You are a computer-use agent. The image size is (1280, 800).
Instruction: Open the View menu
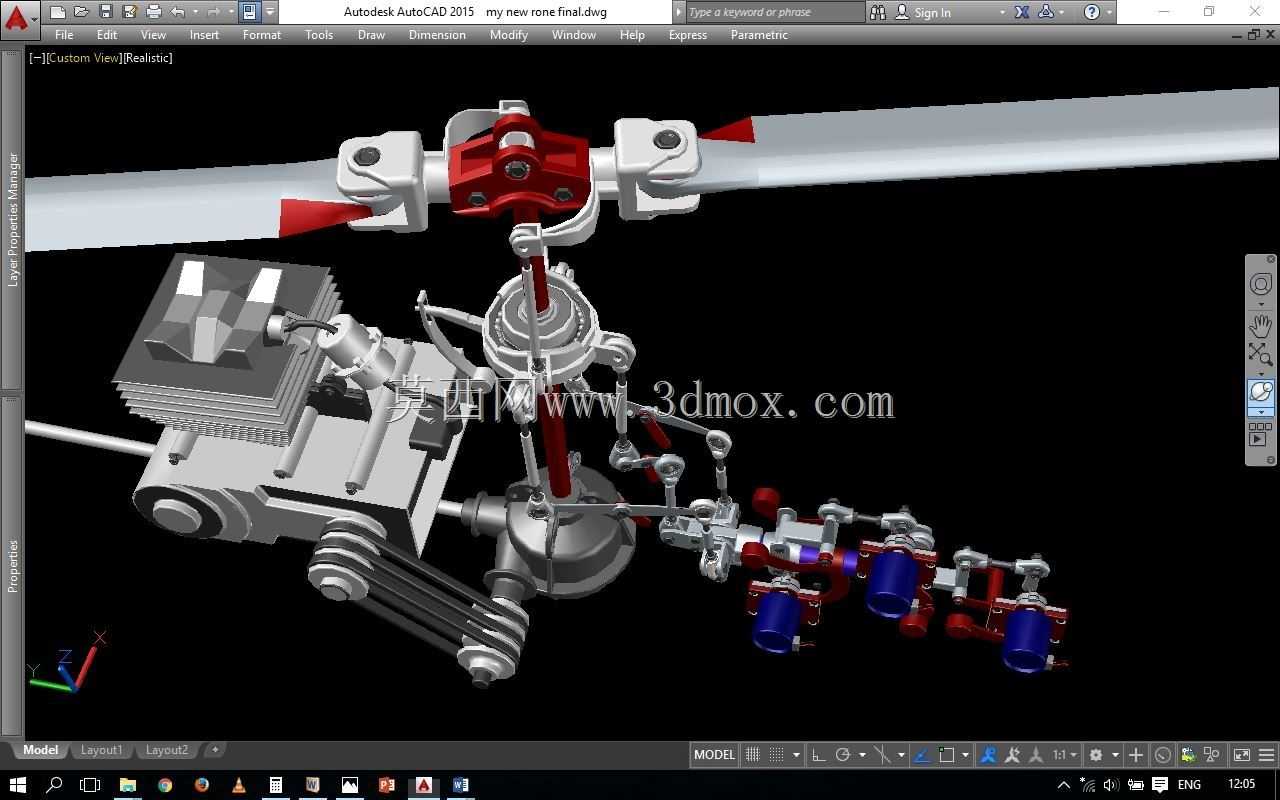pyautogui.click(x=153, y=35)
